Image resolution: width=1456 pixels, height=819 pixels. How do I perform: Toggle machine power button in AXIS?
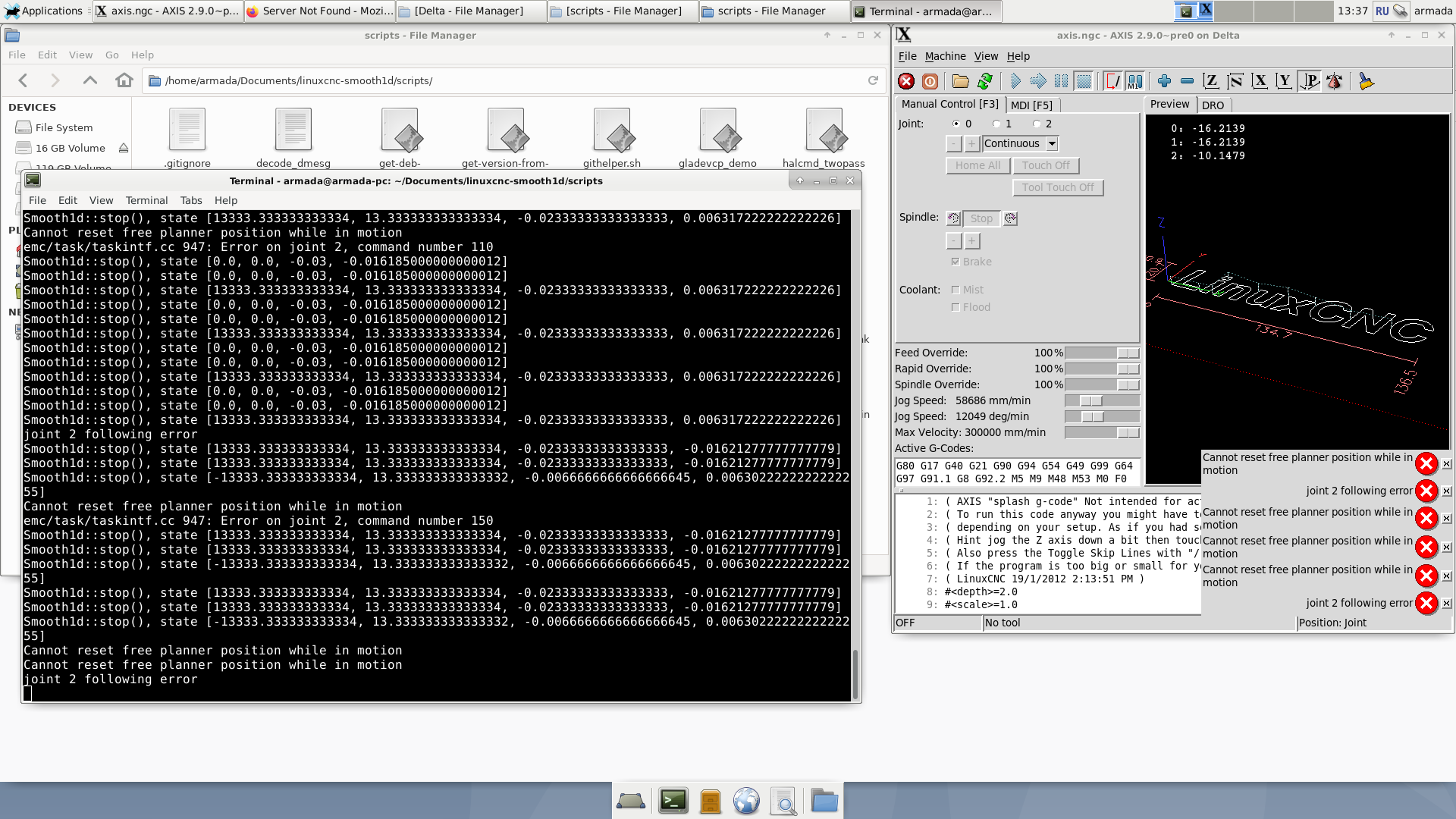pos(930,81)
